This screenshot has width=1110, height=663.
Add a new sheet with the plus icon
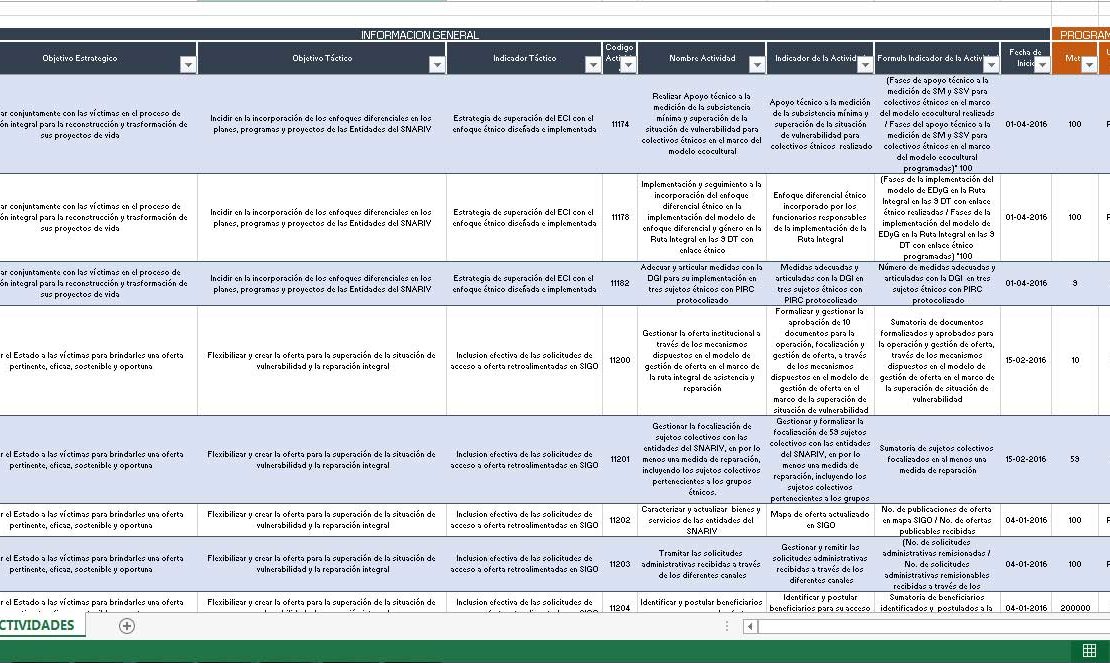(127, 625)
